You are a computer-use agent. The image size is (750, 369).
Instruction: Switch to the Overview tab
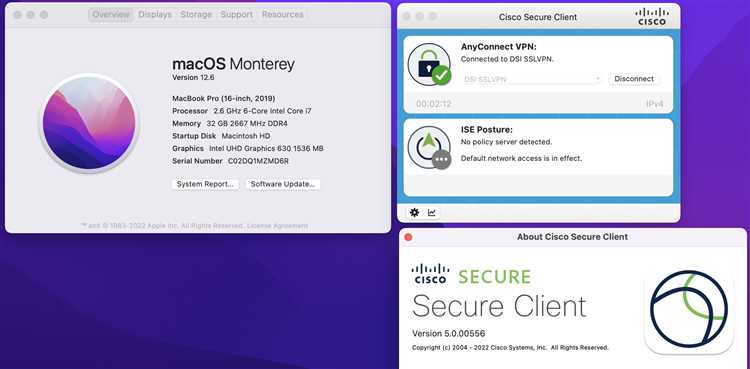tap(111, 15)
